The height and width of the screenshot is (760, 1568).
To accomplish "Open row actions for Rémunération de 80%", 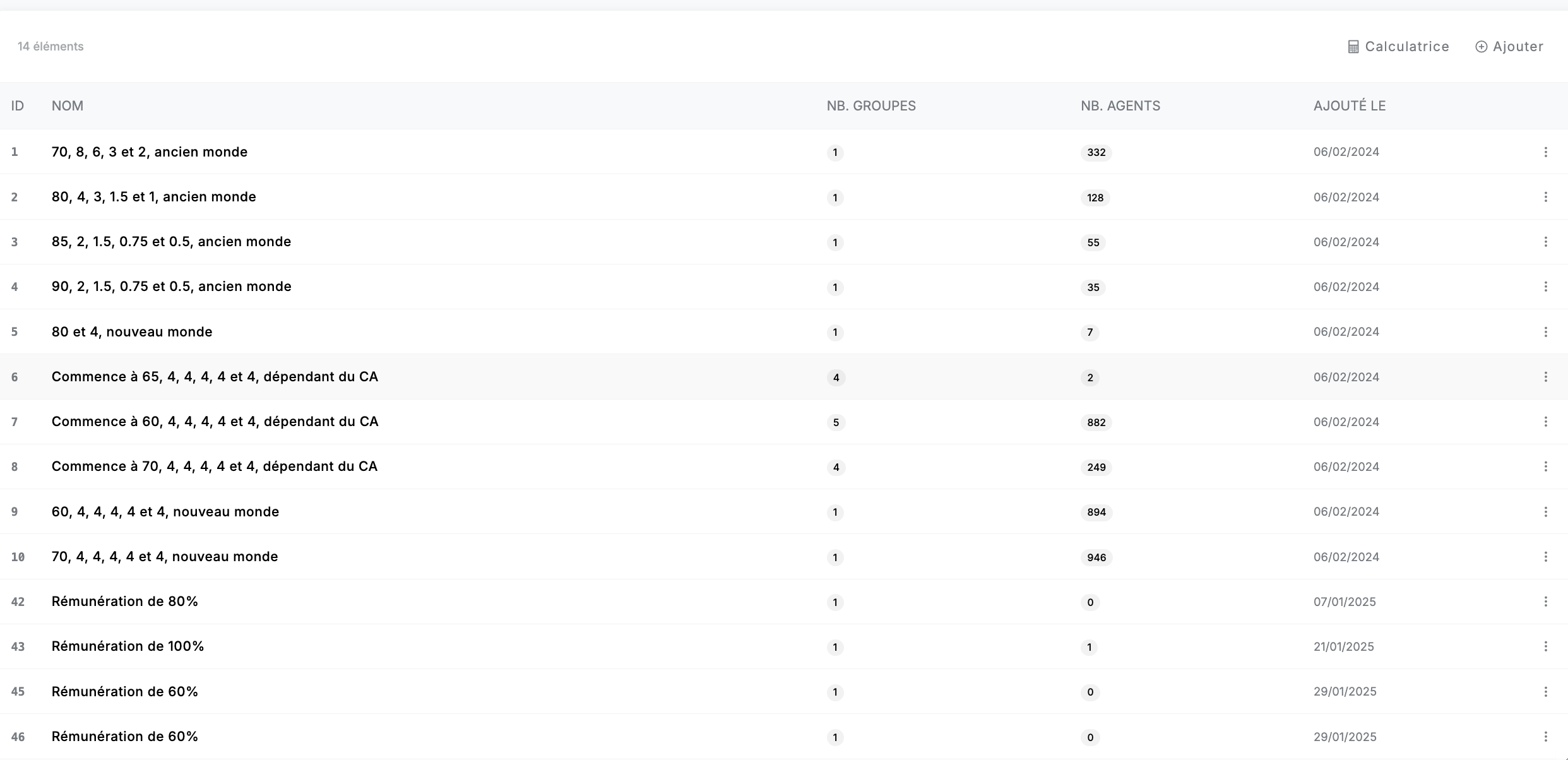I will 1545,602.
